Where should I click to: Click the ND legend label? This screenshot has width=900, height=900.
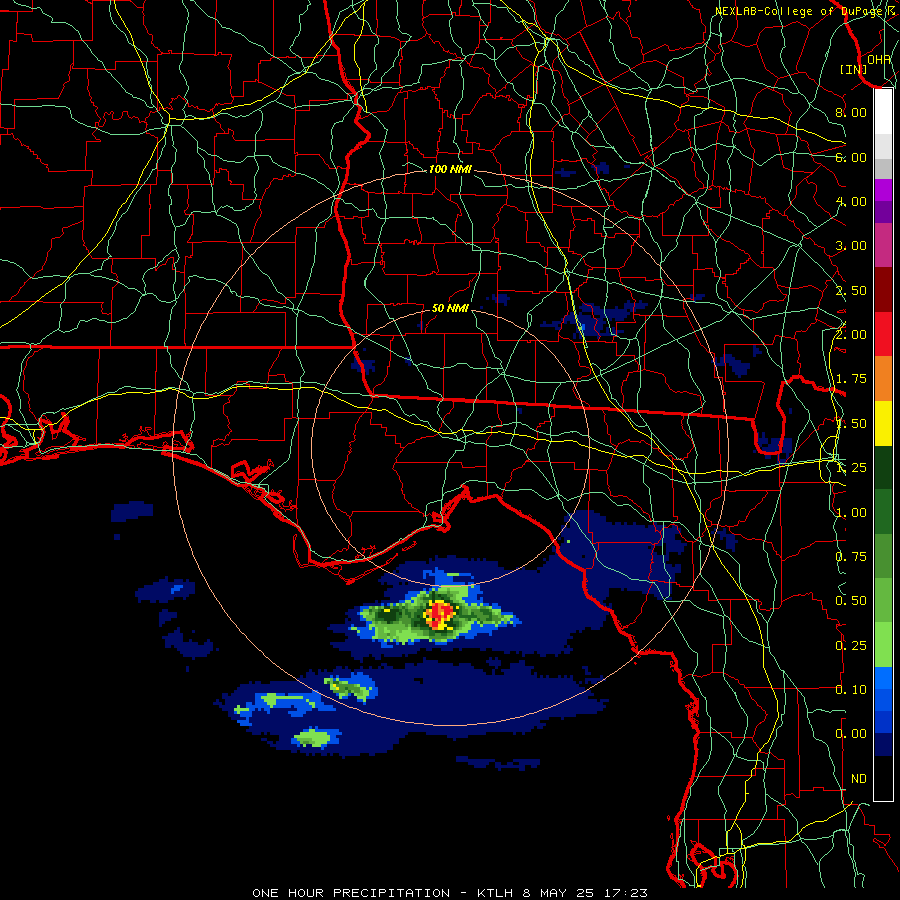click(x=859, y=779)
